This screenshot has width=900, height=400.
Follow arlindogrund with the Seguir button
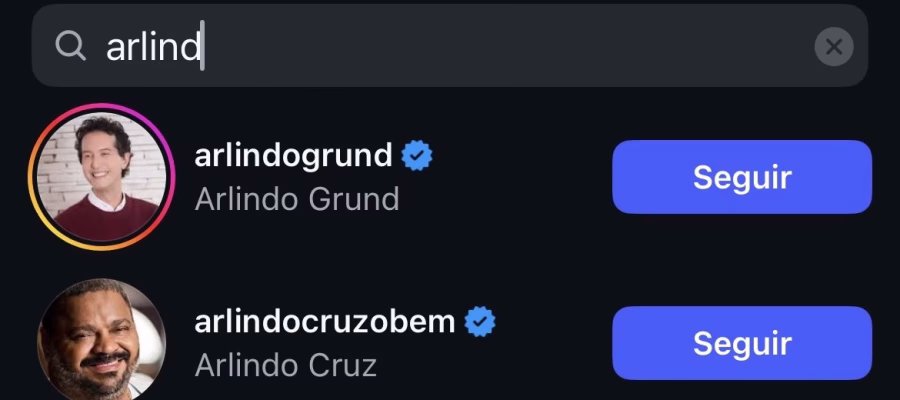pyautogui.click(x=742, y=177)
